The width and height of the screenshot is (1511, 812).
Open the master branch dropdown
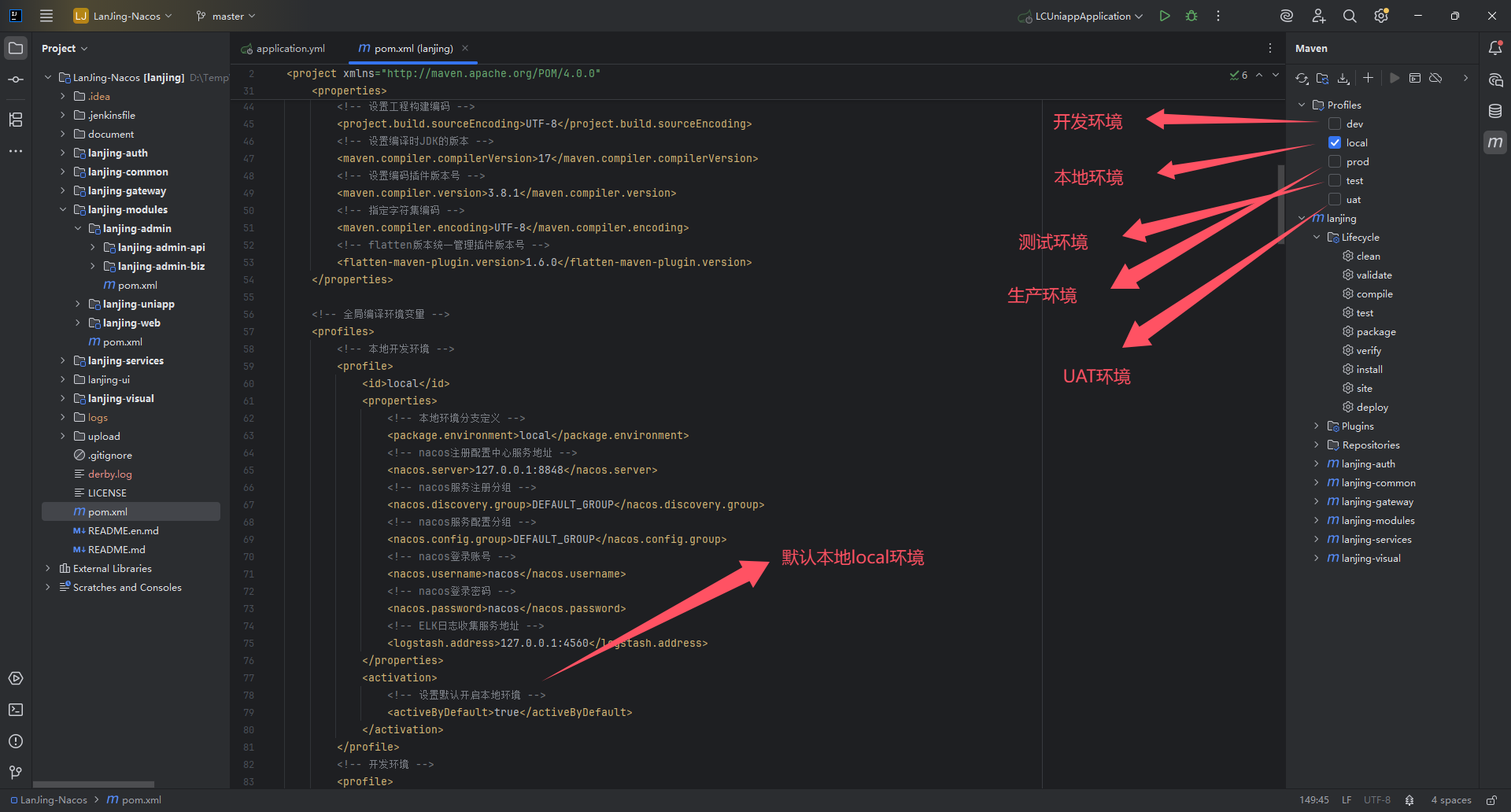[x=226, y=16]
